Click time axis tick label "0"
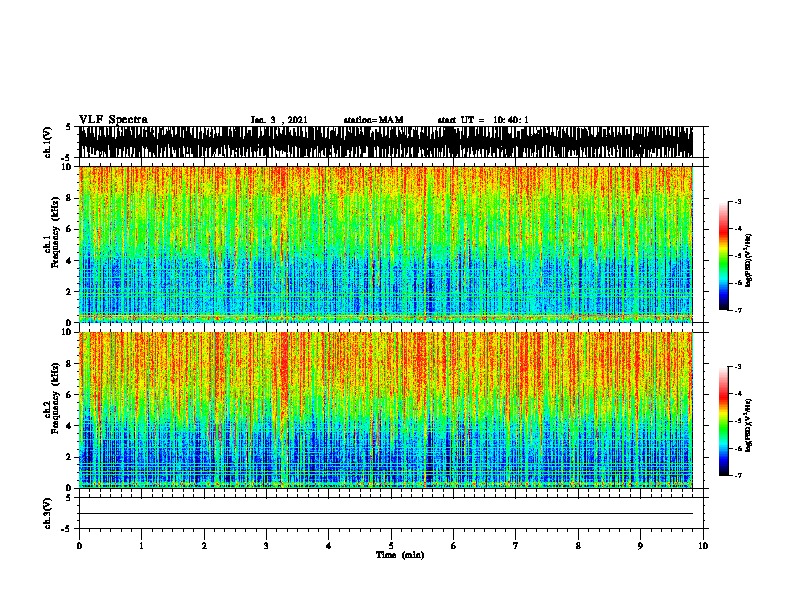792x612 pixels. 79,546
